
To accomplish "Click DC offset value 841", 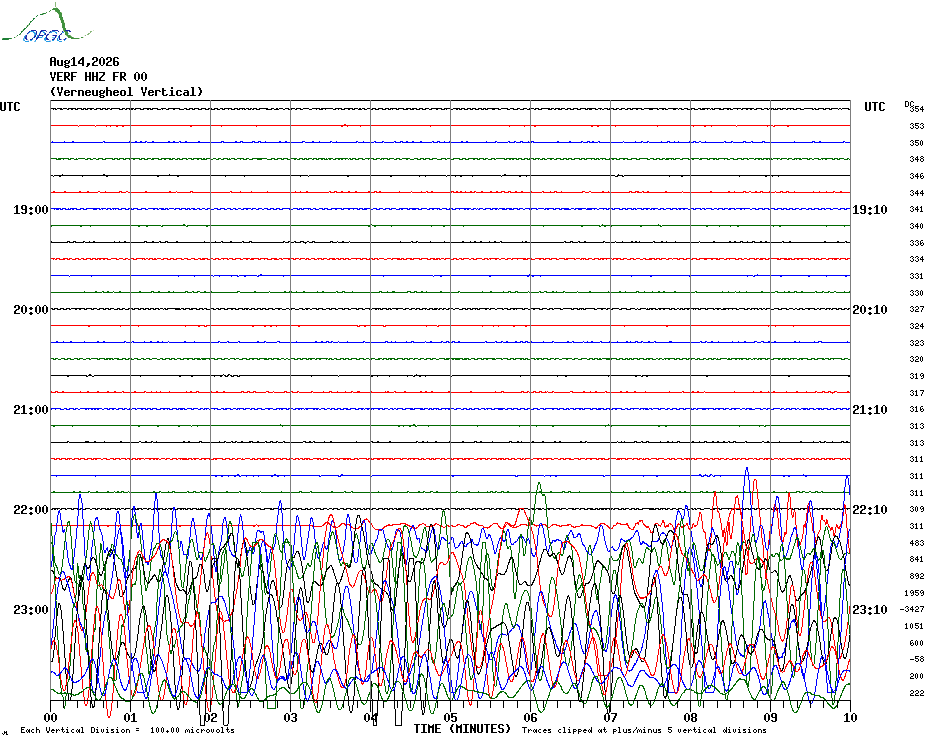I will click(917, 559).
